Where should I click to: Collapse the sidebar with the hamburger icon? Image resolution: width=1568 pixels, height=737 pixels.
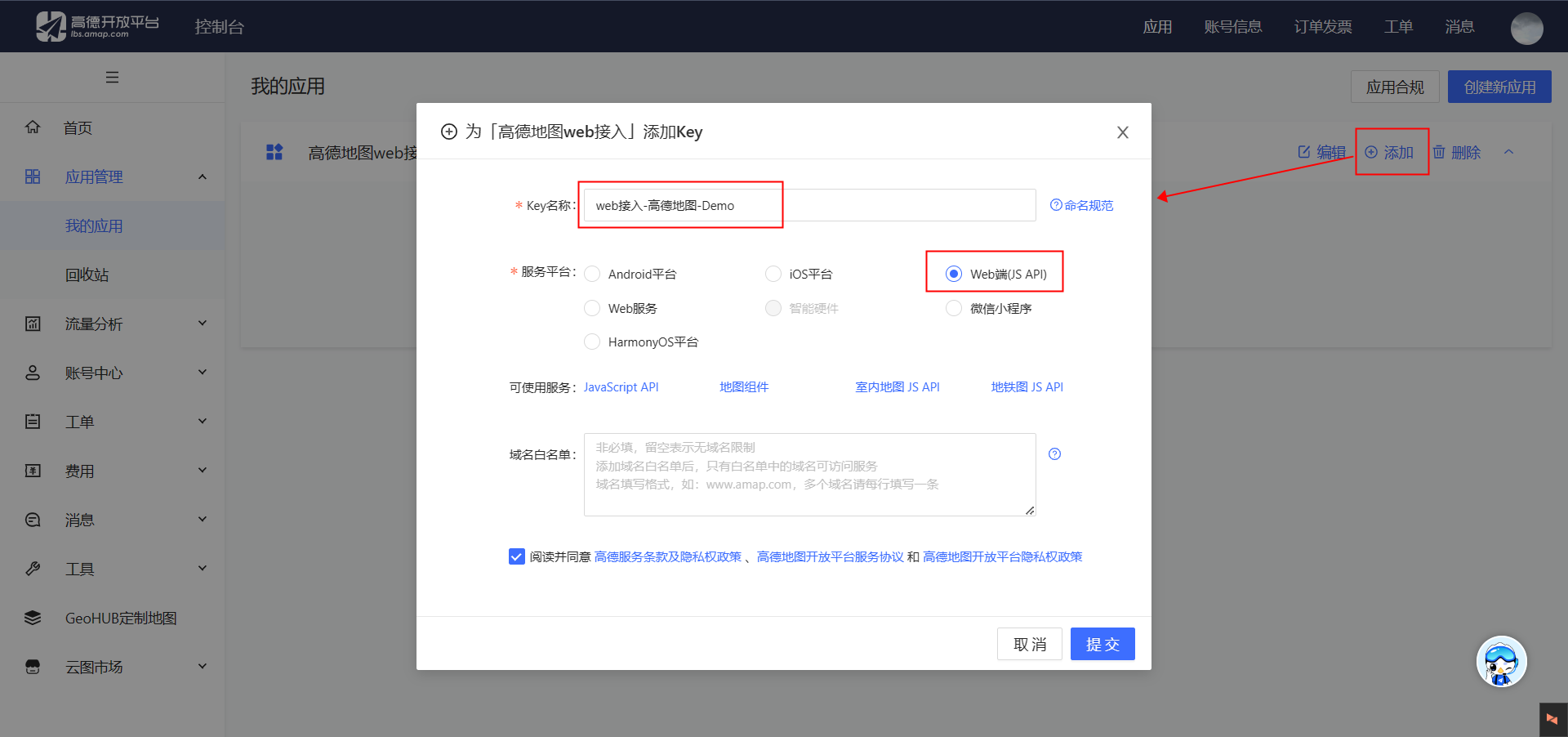113,78
